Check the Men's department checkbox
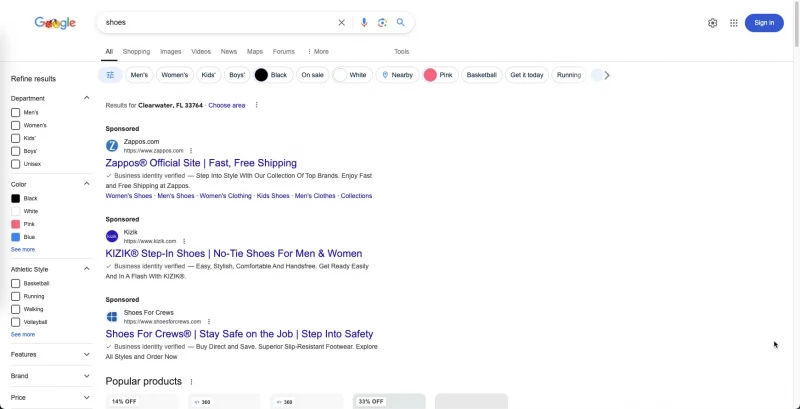The height and width of the screenshot is (409, 800). click(x=15, y=113)
